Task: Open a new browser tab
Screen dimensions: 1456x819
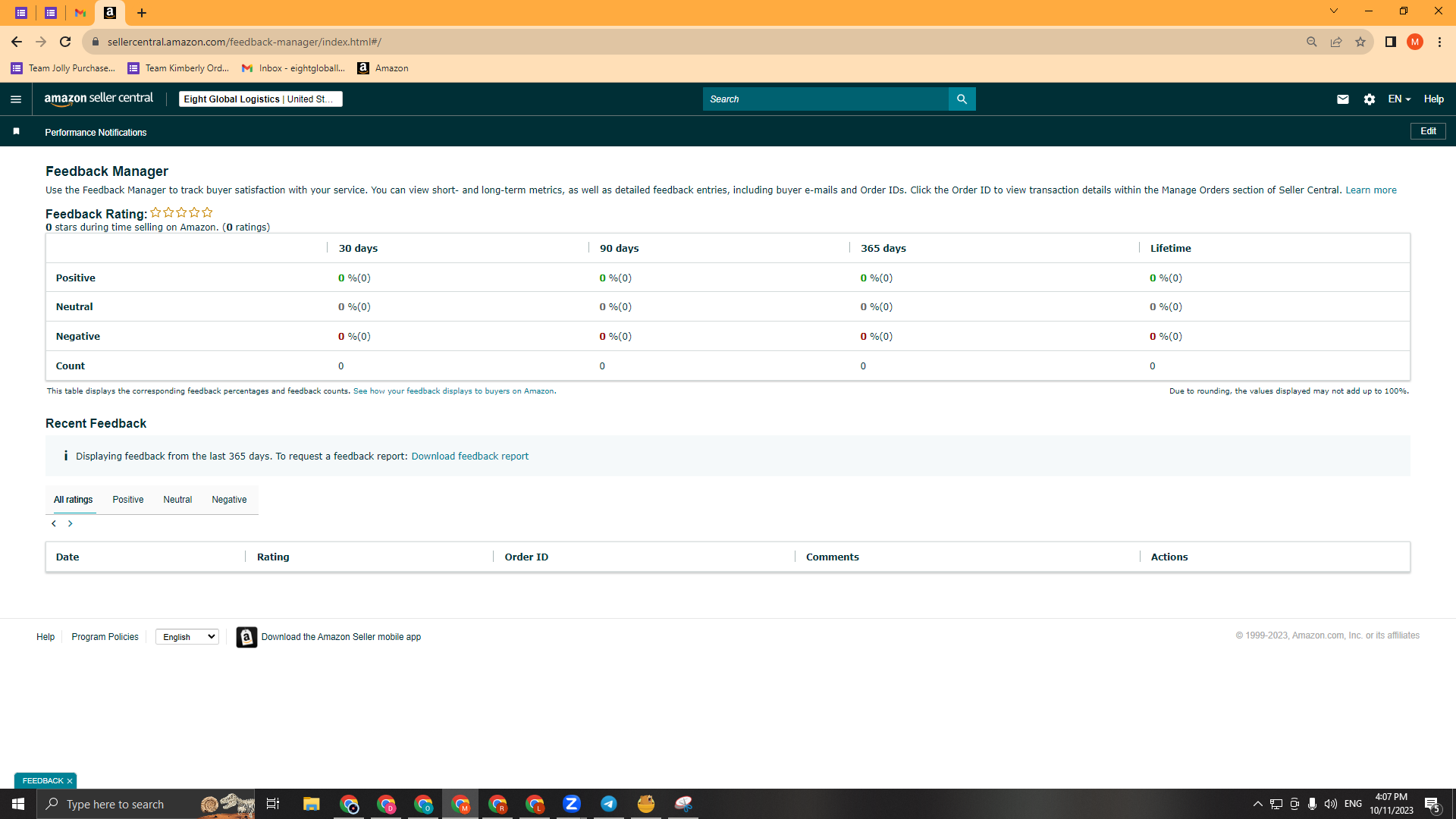Action: coord(142,13)
